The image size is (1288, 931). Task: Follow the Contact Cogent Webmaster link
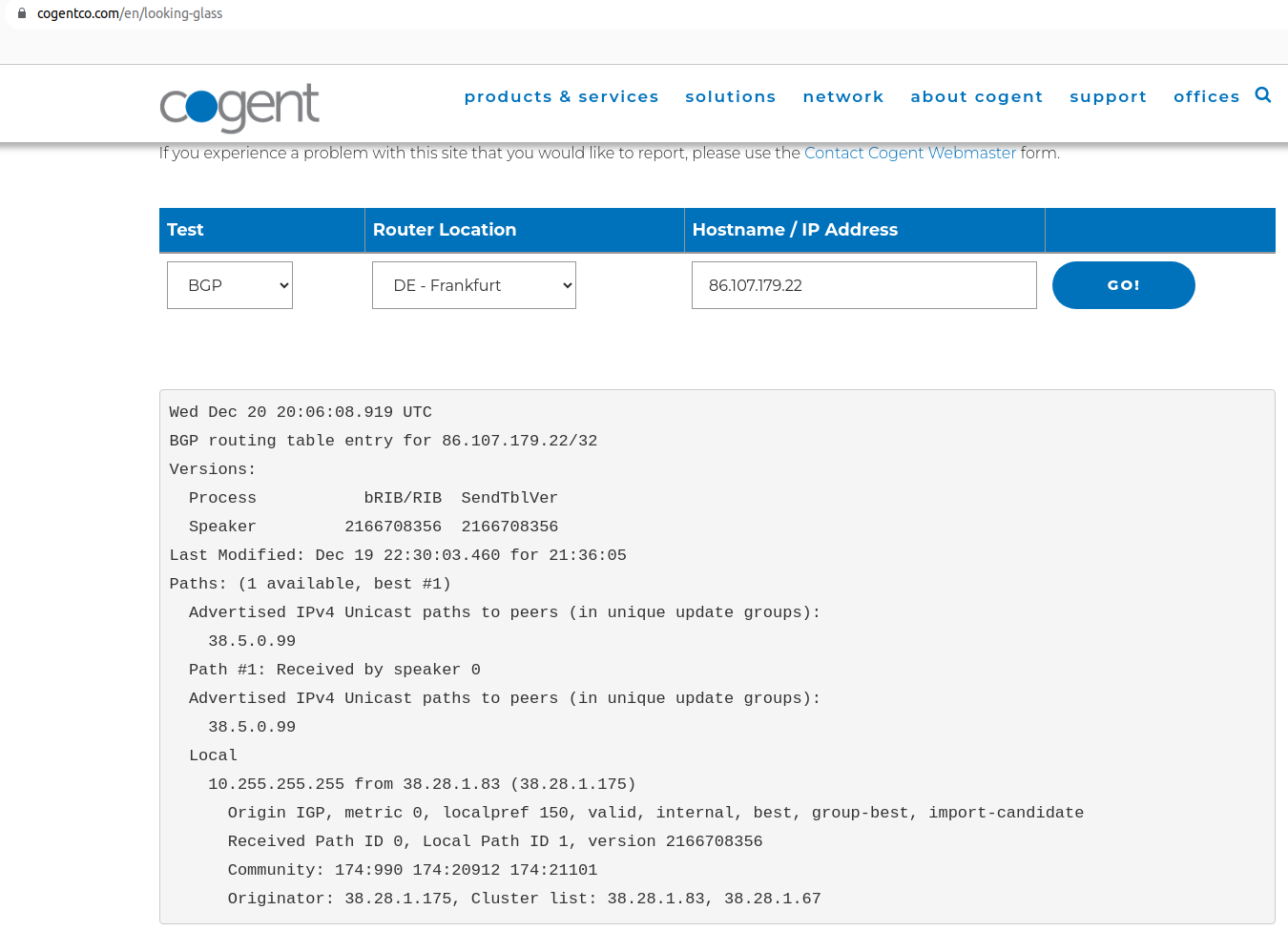click(x=909, y=153)
